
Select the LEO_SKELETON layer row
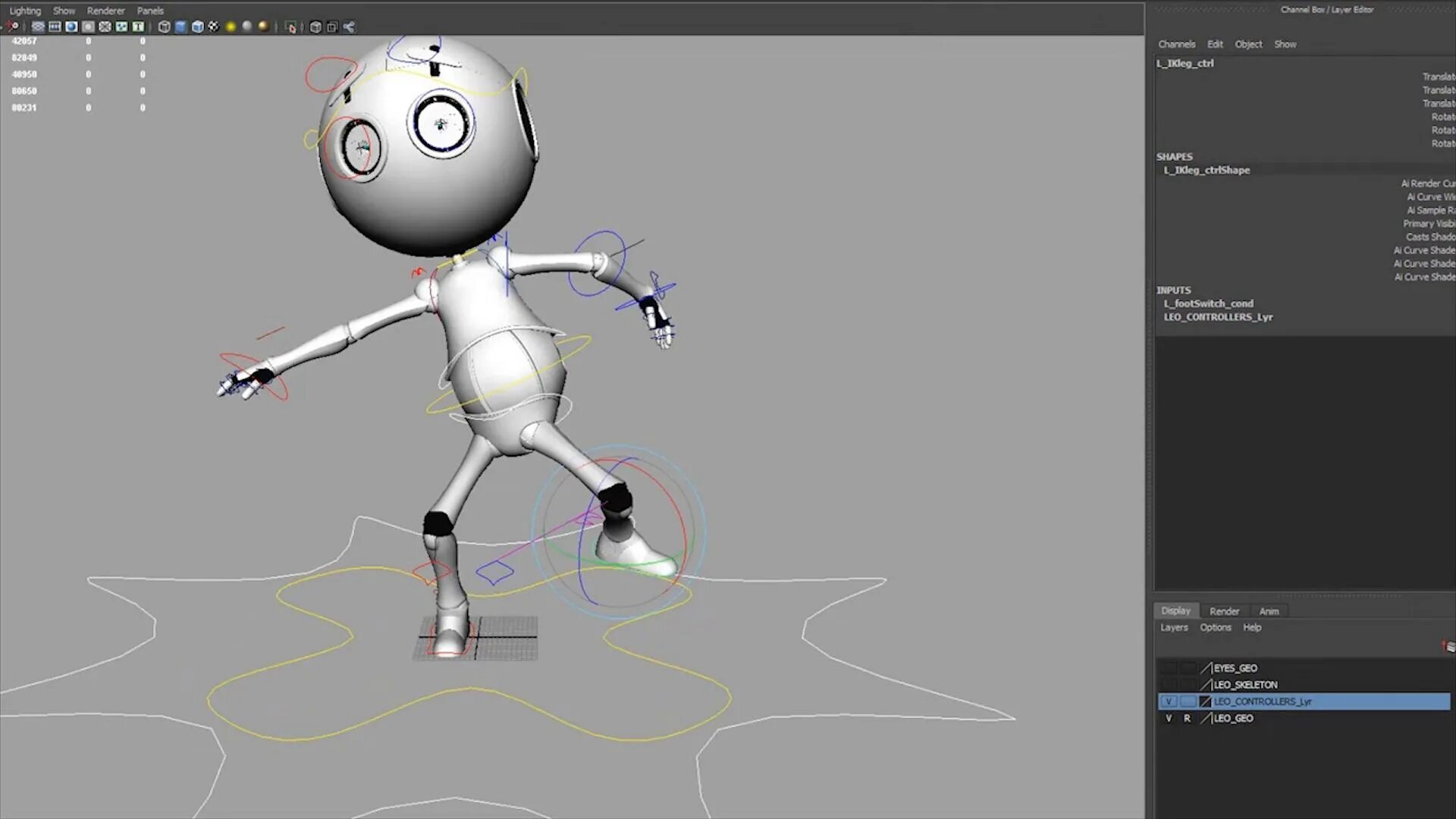(x=1245, y=685)
